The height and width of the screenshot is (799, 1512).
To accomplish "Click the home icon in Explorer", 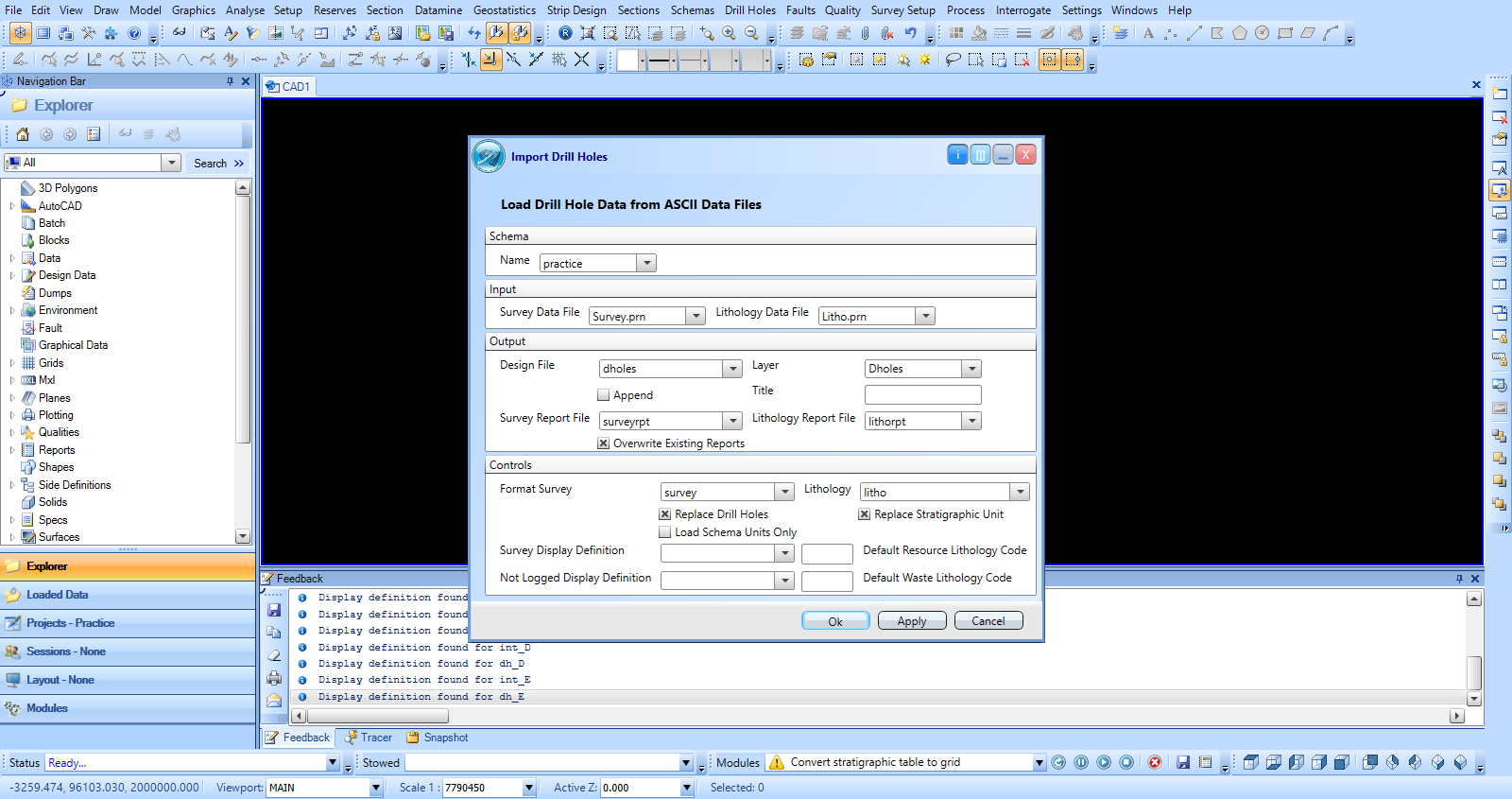I will click(x=23, y=134).
